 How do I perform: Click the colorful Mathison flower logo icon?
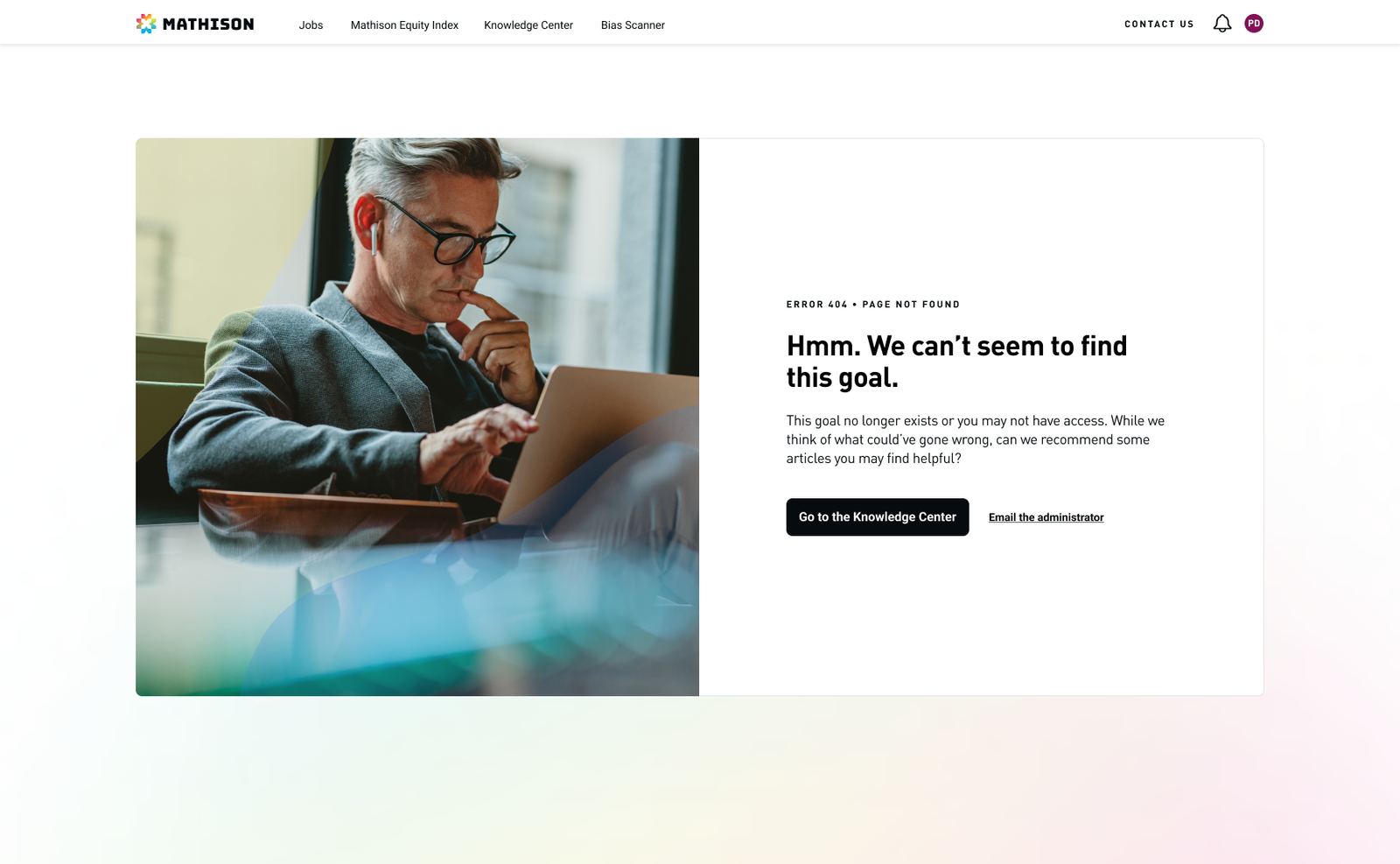pyautogui.click(x=146, y=24)
